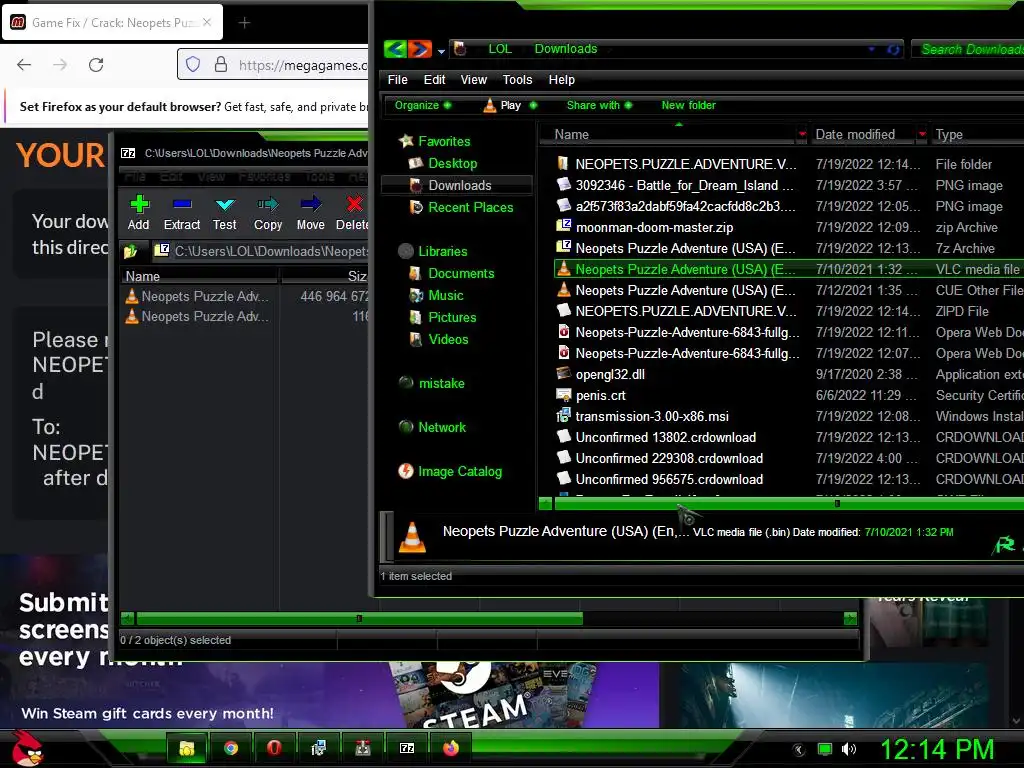Viewport: 1024px width, 768px height.
Task: Open the Videos library
Action: 448,340
